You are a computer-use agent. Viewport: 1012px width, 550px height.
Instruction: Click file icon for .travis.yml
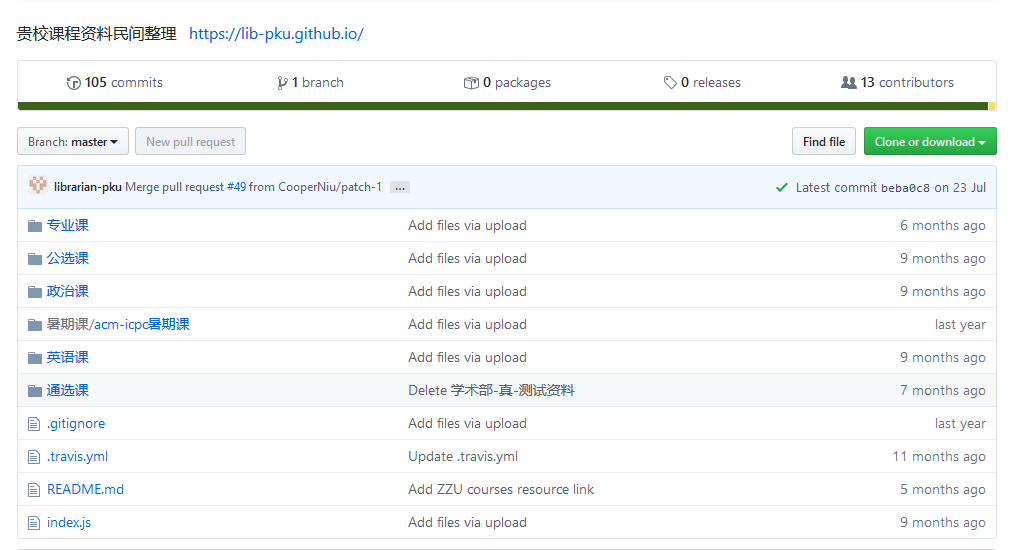point(34,457)
